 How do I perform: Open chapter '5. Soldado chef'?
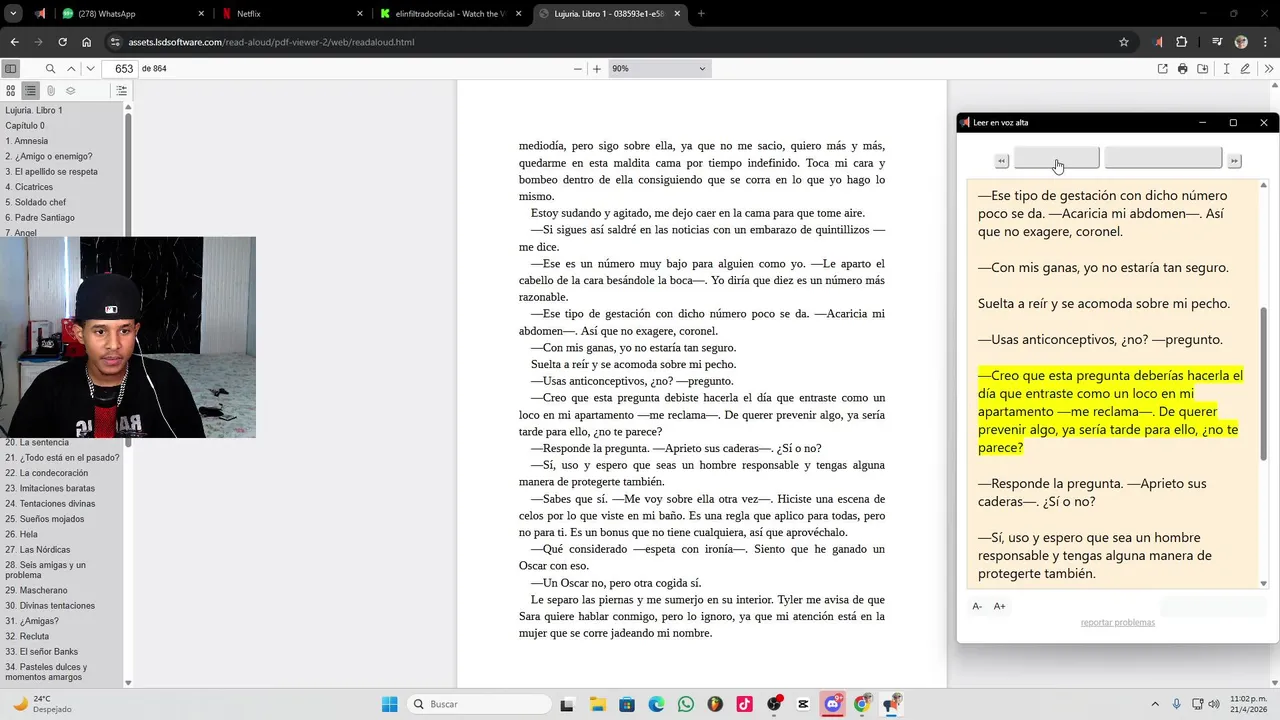pos(35,202)
